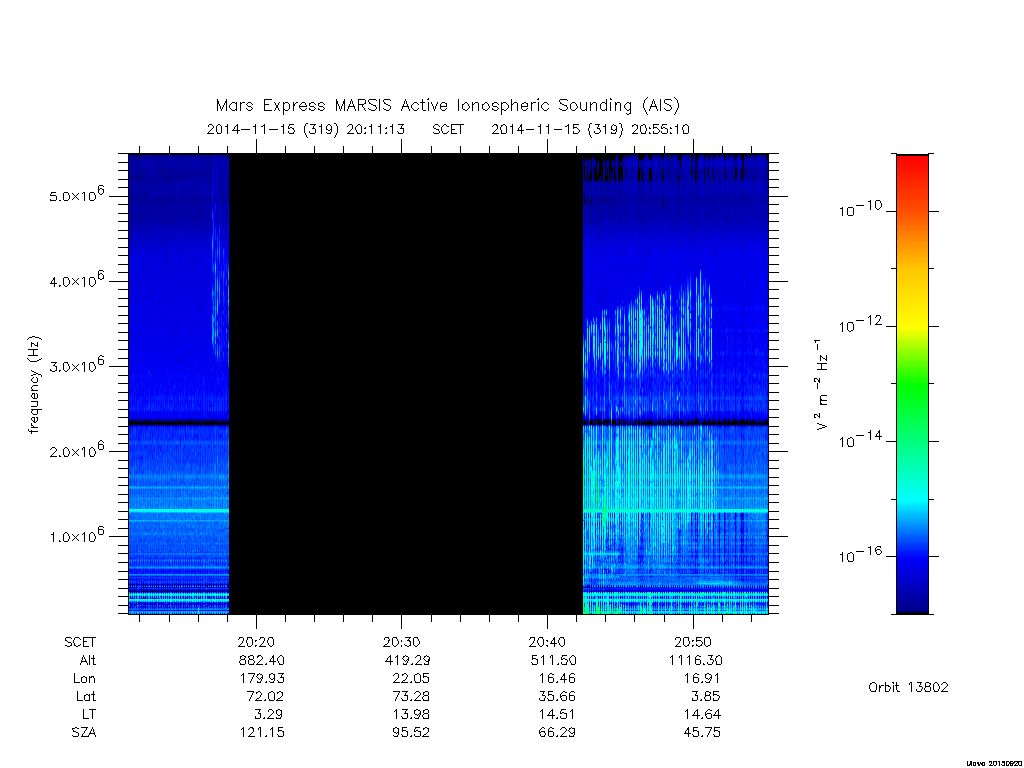Click the start timestamp 2014-11-15 20:11:13

306,129
